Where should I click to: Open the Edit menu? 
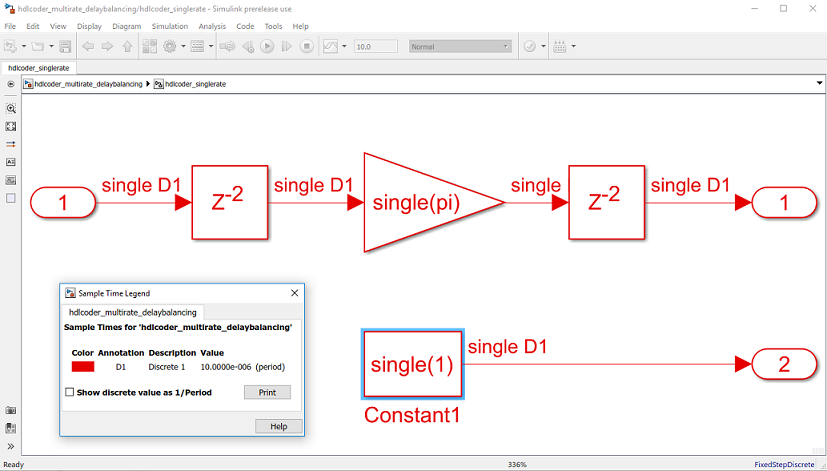click(x=33, y=26)
